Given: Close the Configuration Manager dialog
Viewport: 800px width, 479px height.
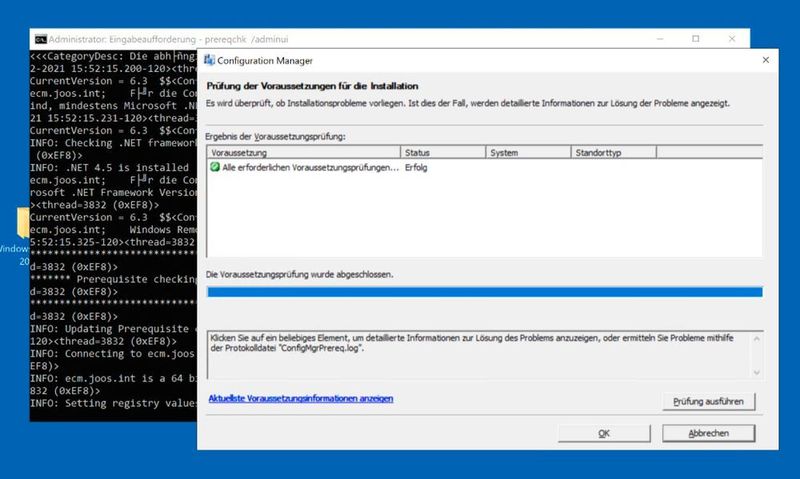Looking at the screenshot, I should click(x=765, y=60).
